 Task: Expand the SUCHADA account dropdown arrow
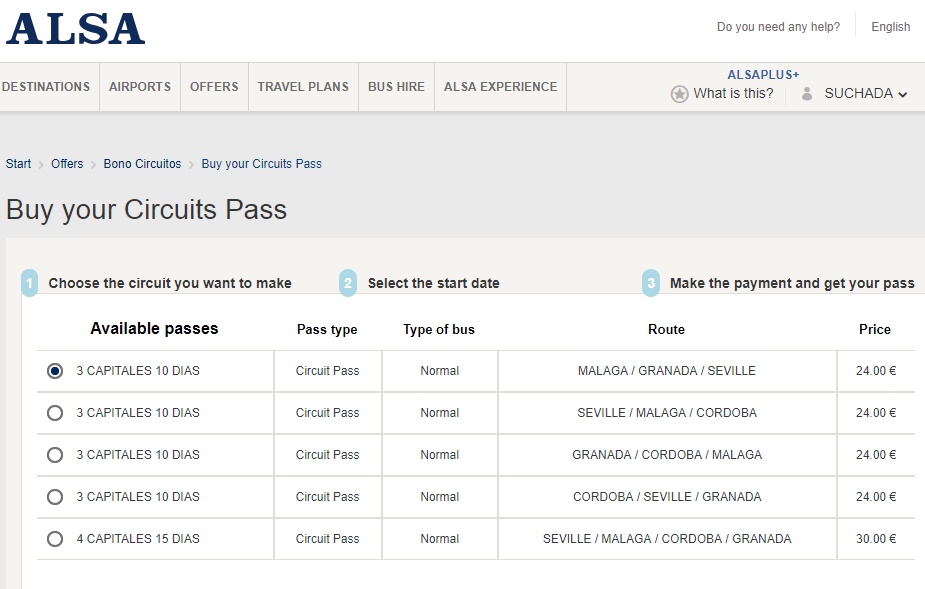click(x=903, y=94)
